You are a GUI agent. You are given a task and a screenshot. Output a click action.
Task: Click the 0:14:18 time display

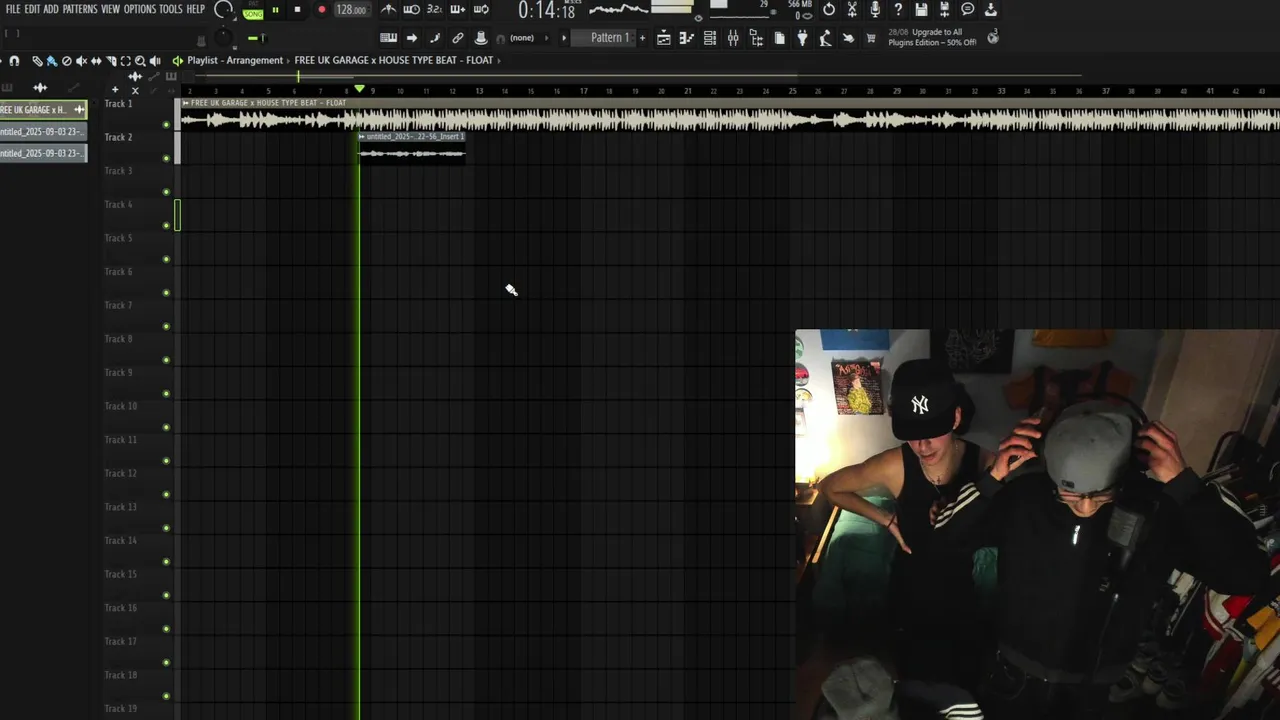pos(546,11)
